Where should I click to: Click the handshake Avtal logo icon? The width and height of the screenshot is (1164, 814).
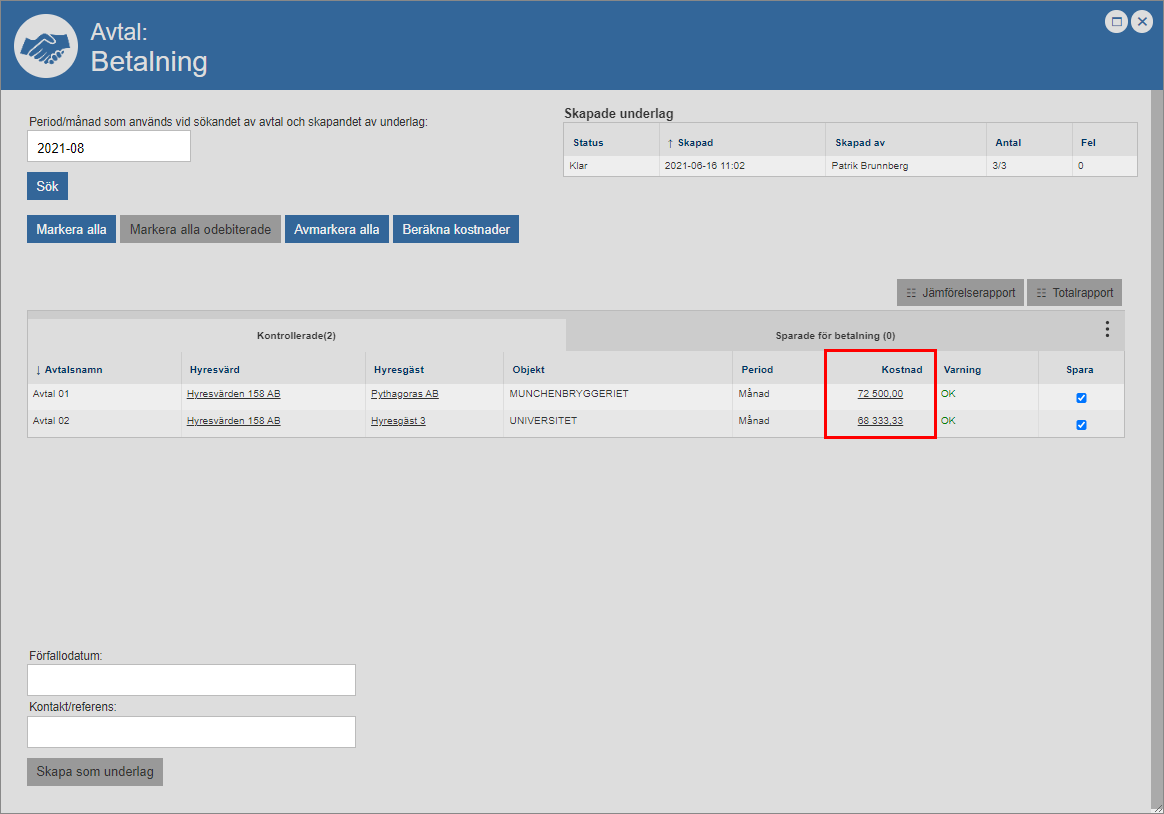[46, 47]
